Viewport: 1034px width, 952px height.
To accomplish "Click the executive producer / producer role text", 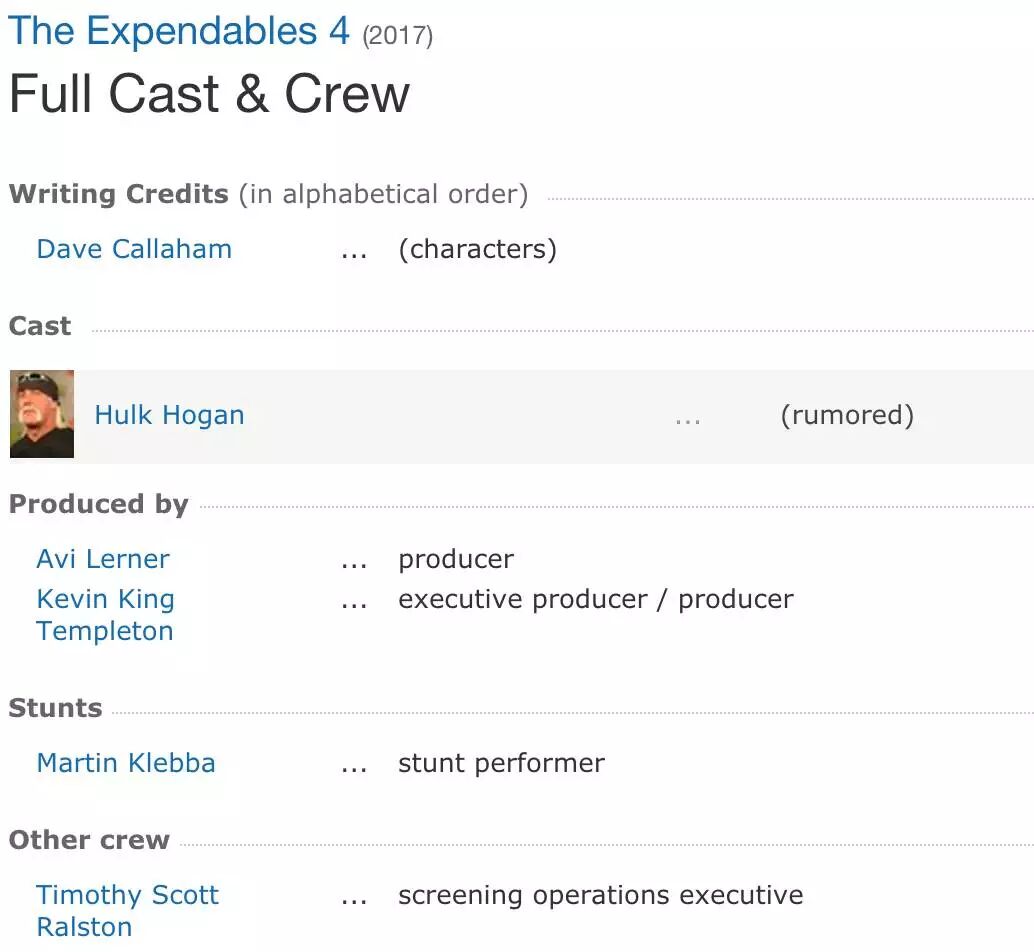I will coord(596,599).
